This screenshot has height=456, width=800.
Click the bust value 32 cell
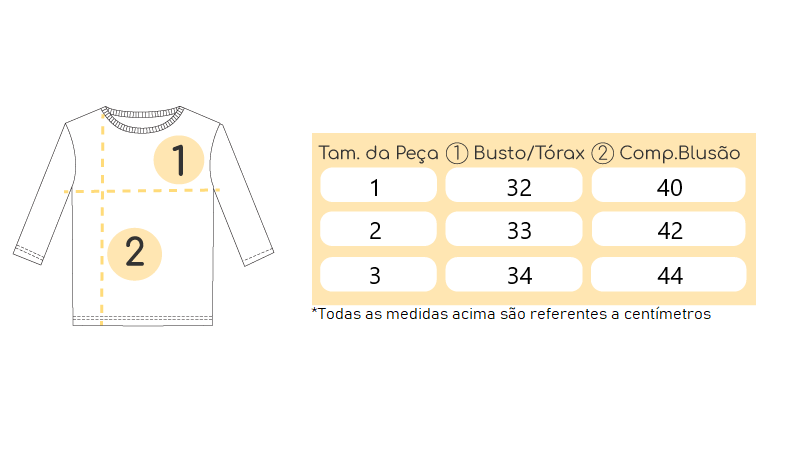tap(514, 185)
